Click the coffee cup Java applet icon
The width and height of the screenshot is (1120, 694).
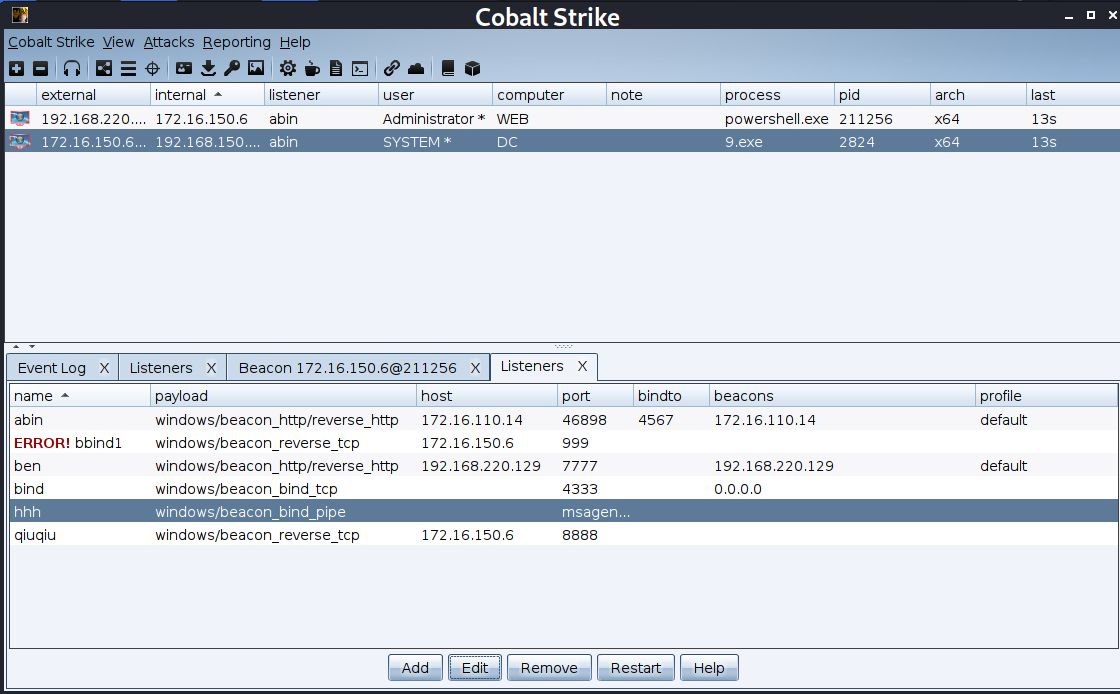tap(312, 69)
